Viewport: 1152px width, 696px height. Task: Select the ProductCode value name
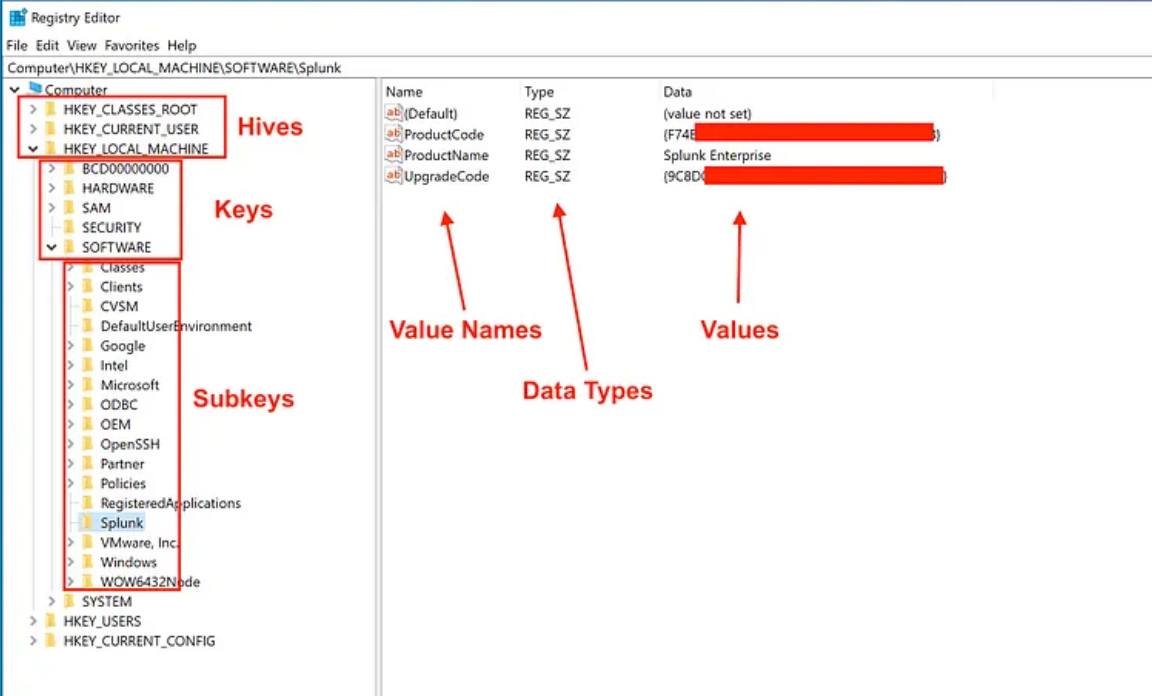(444, 134)
